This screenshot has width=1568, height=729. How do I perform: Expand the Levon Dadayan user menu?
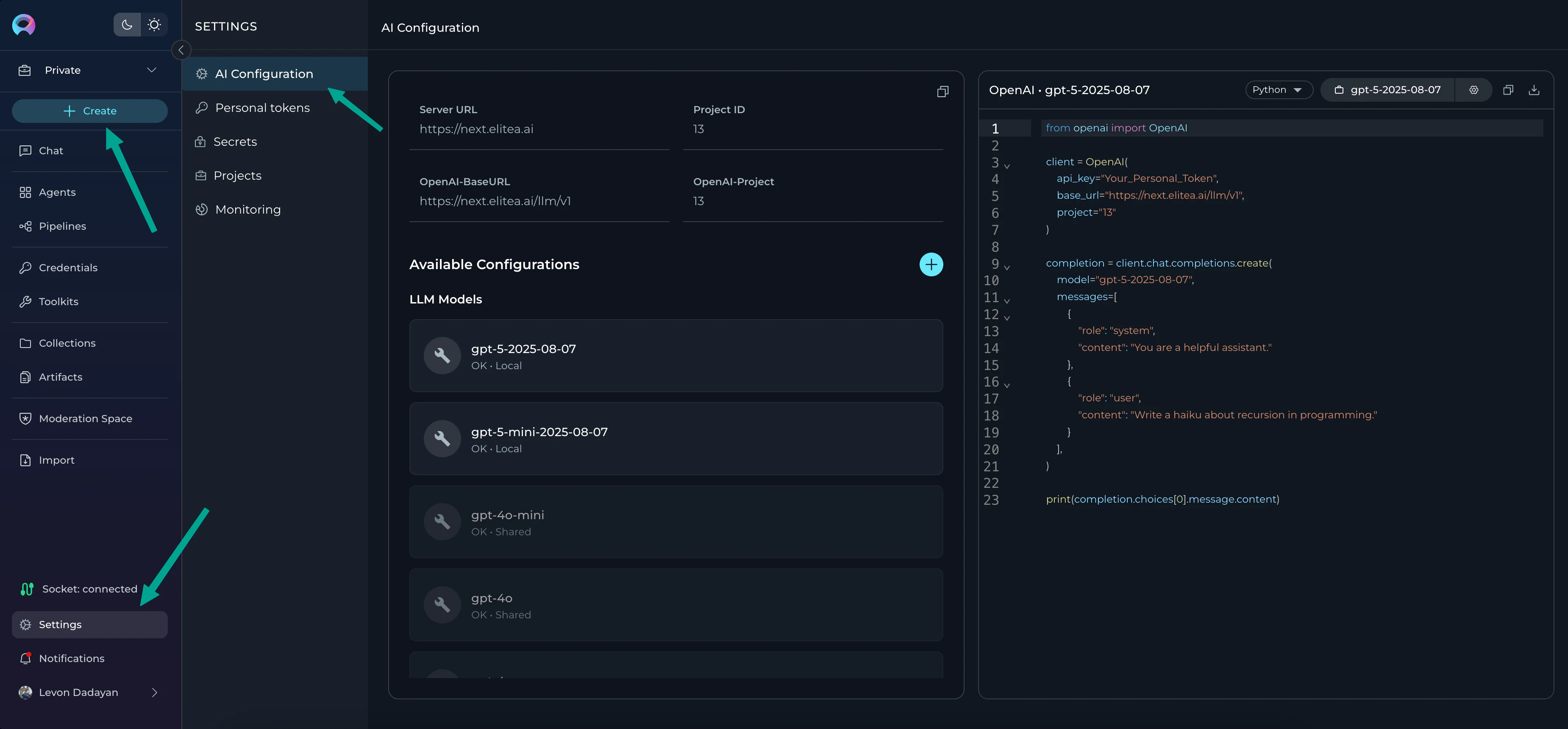tap(154, 693)
